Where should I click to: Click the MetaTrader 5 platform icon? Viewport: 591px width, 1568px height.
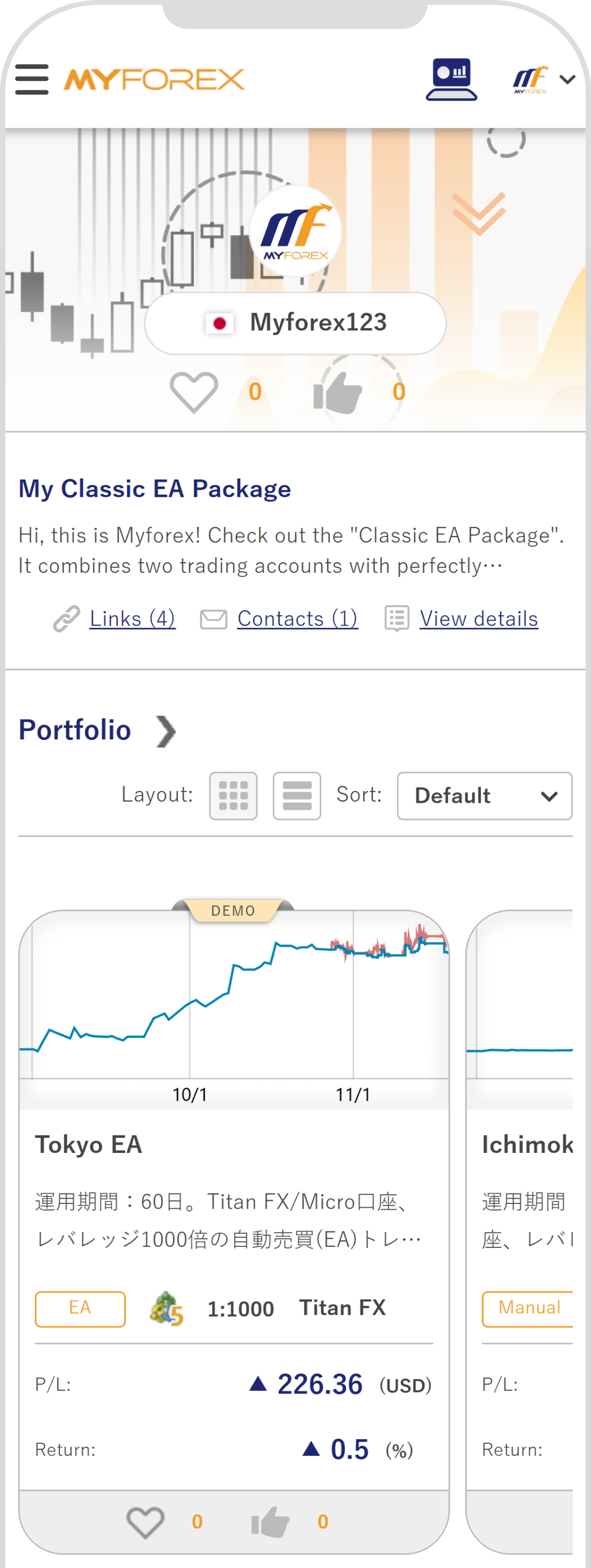coord(167,1309)
